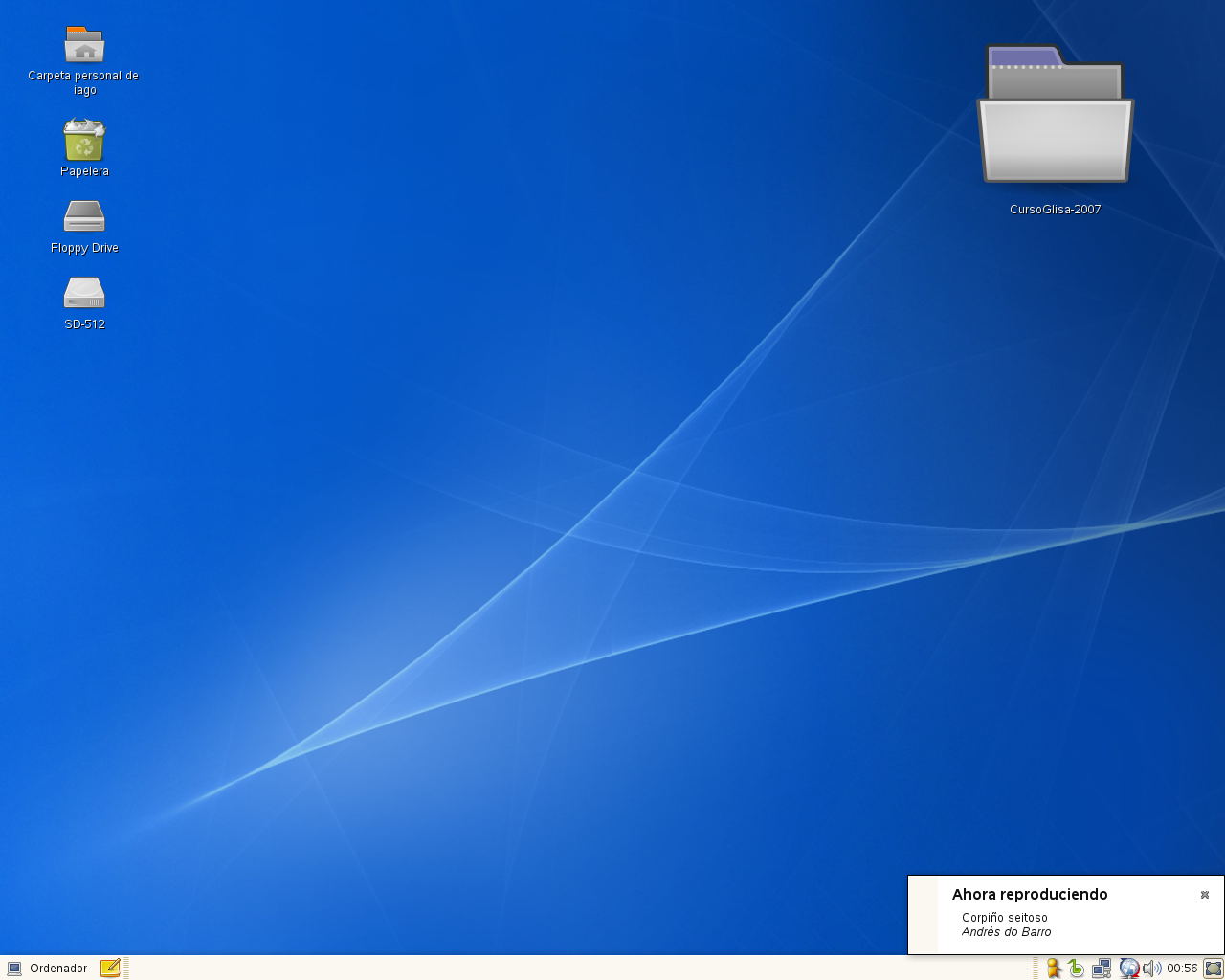Toggle the show desktop button
Viewport: 1225px width, 980px height.
(x=1213, y=969)
